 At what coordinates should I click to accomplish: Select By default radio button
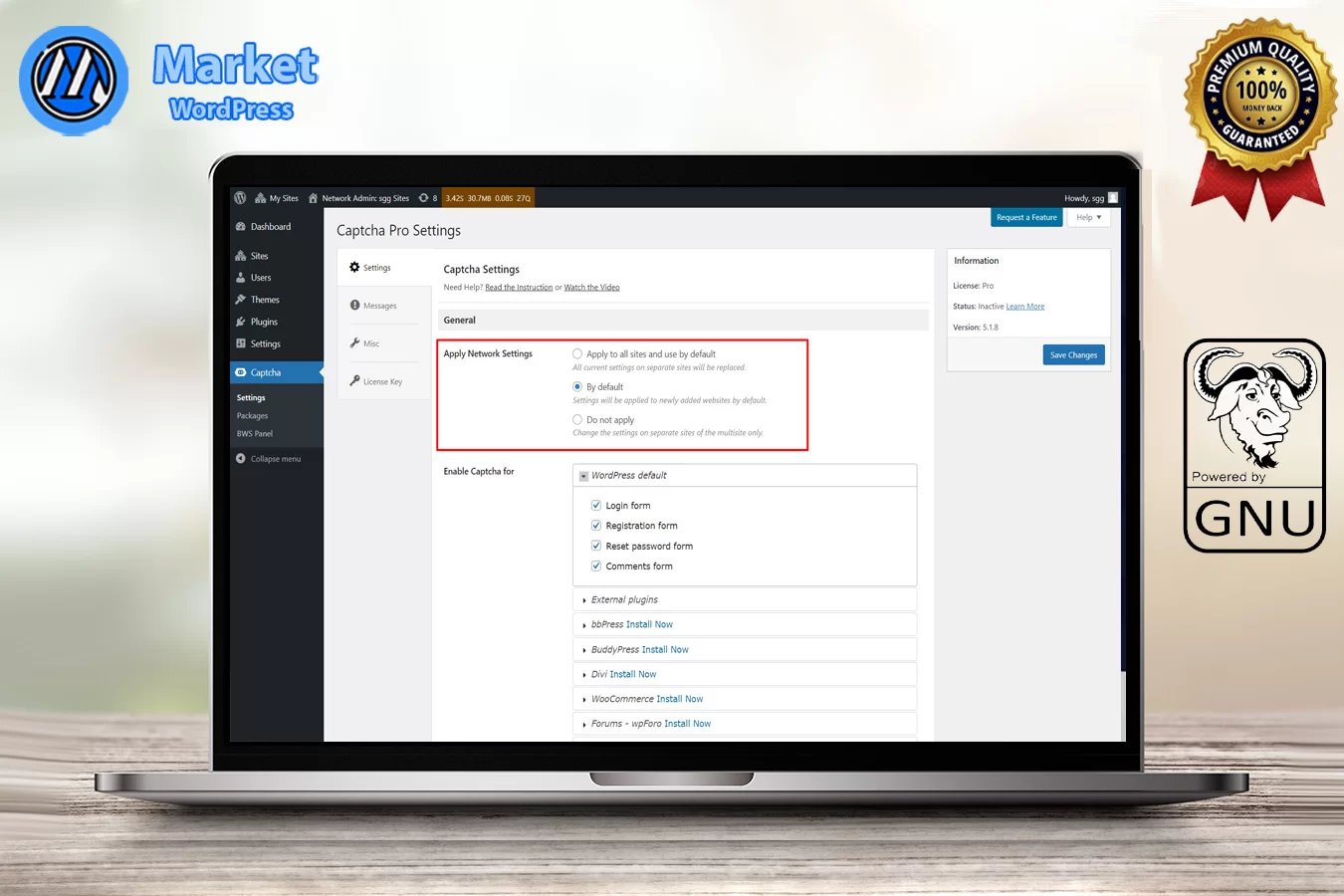(577, 386)
